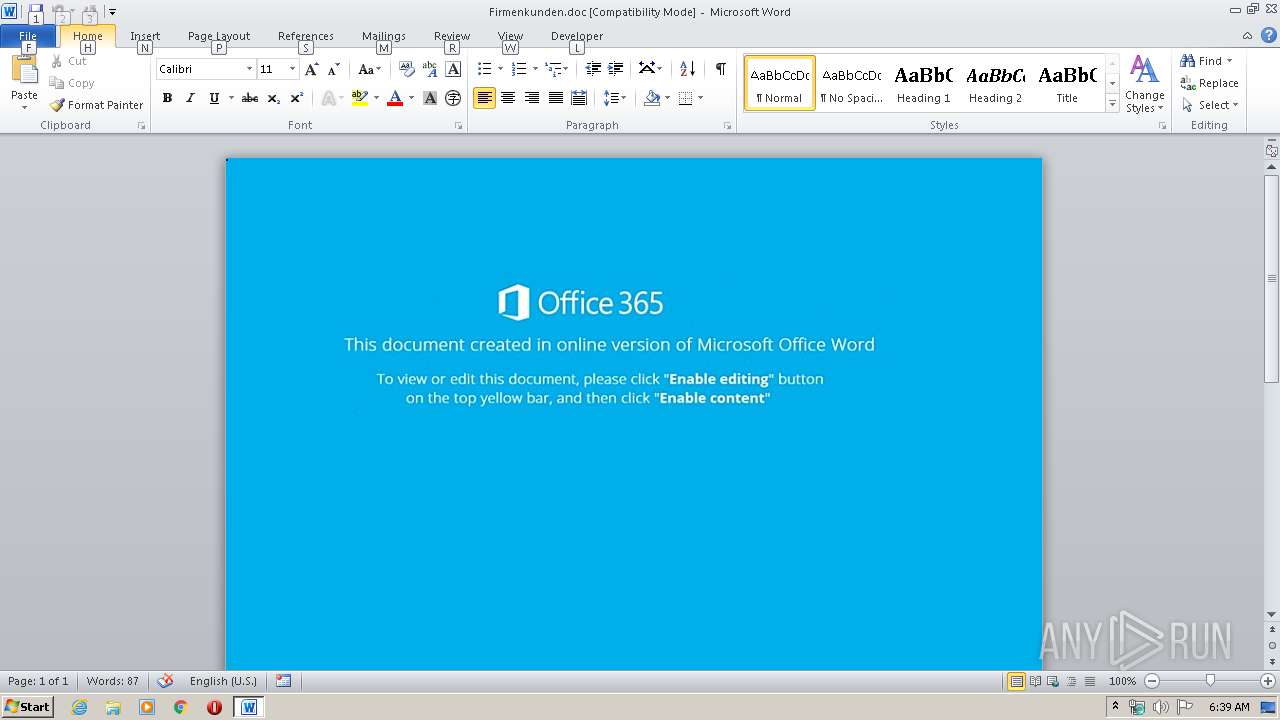Click the Paste clipboard icon

click(24, 71)
